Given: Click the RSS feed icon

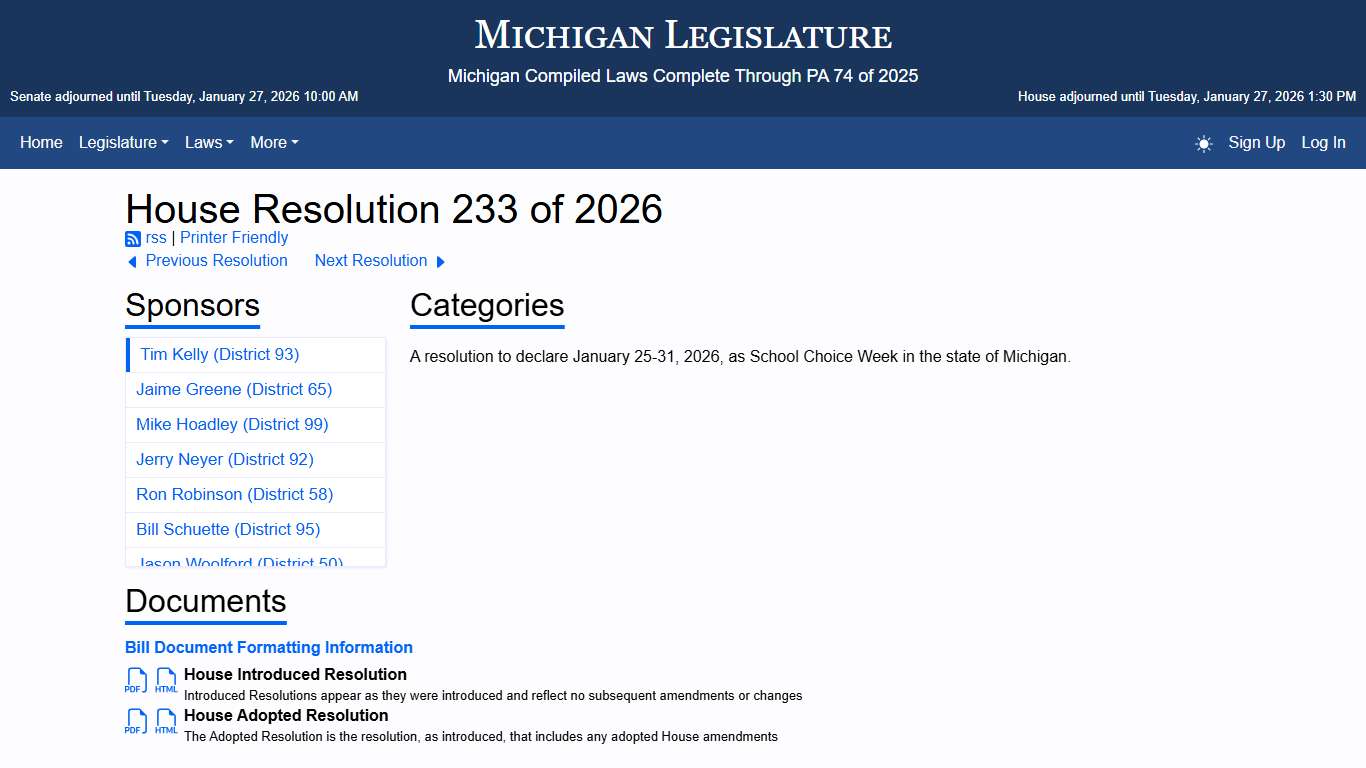Looking at the screenshot, I should 133,238.
